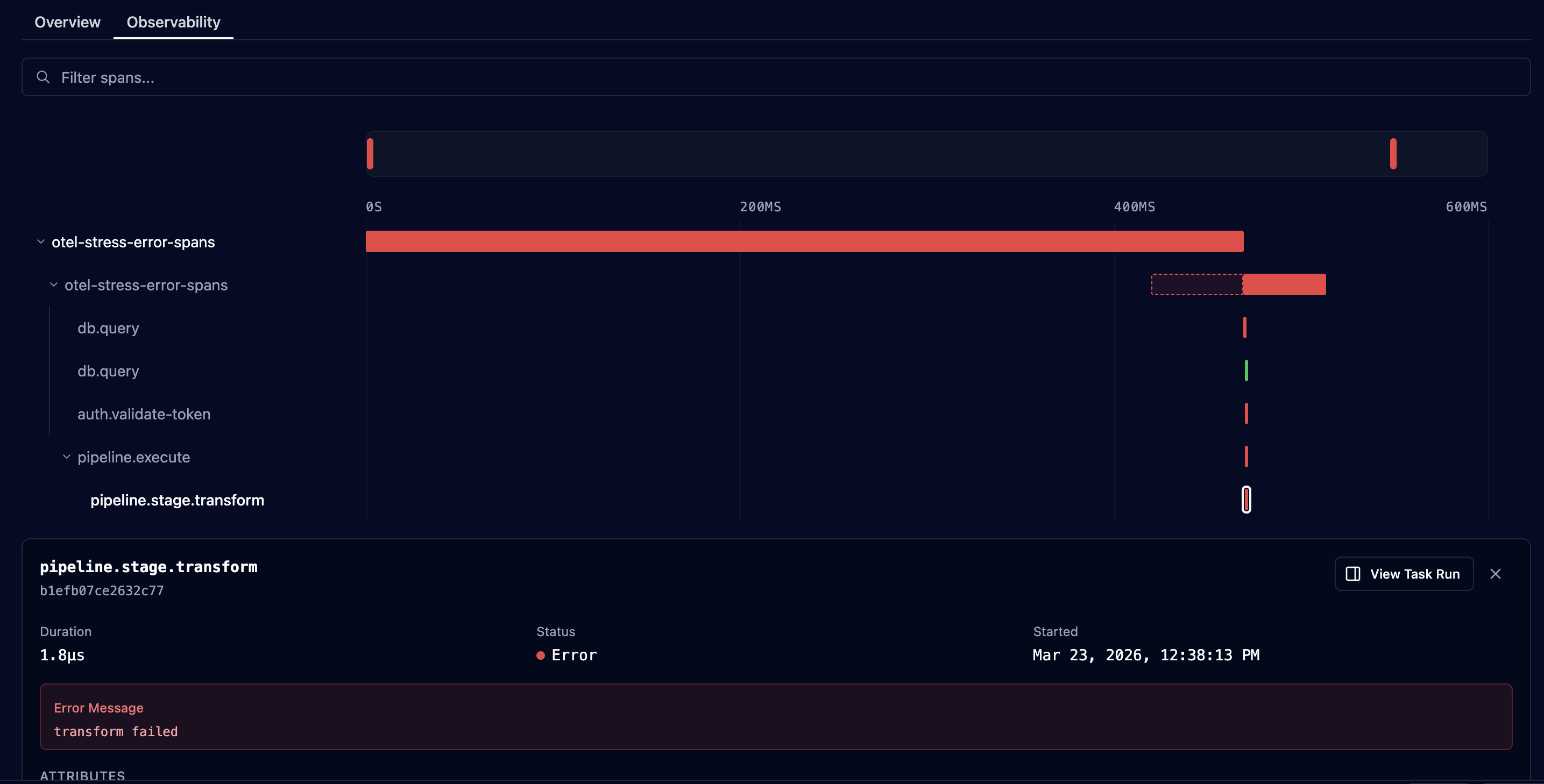The image size is (1544, 784).
Task: Click the long red root span bar
Action: tap(803, 241)
